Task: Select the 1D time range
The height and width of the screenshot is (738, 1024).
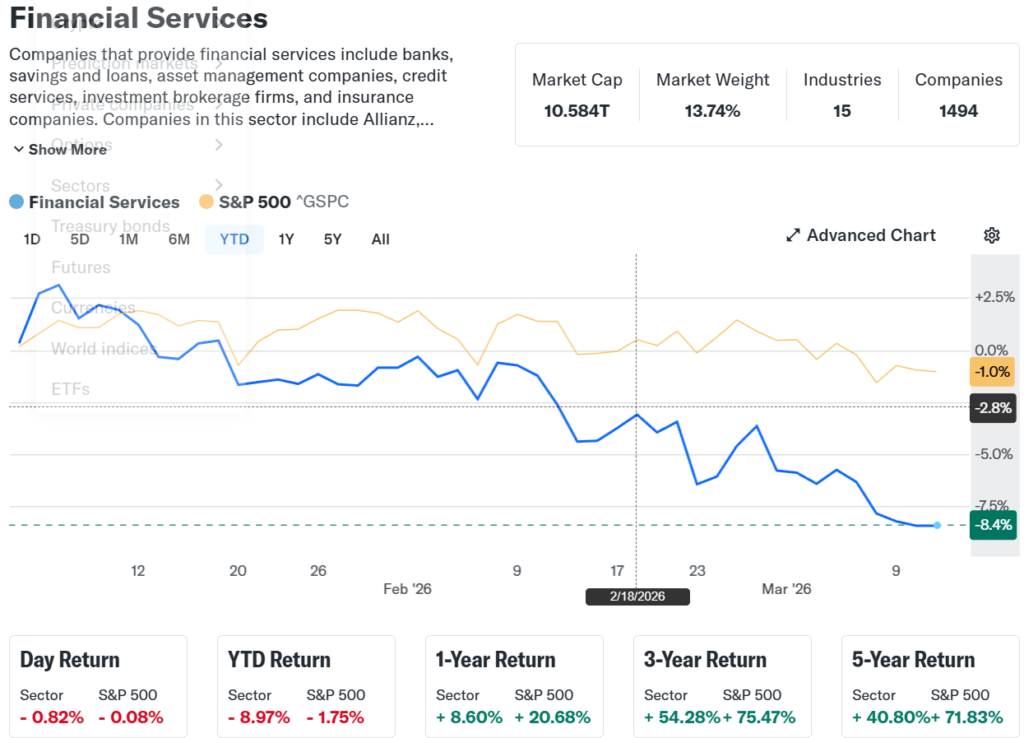Action: [32, 239]
